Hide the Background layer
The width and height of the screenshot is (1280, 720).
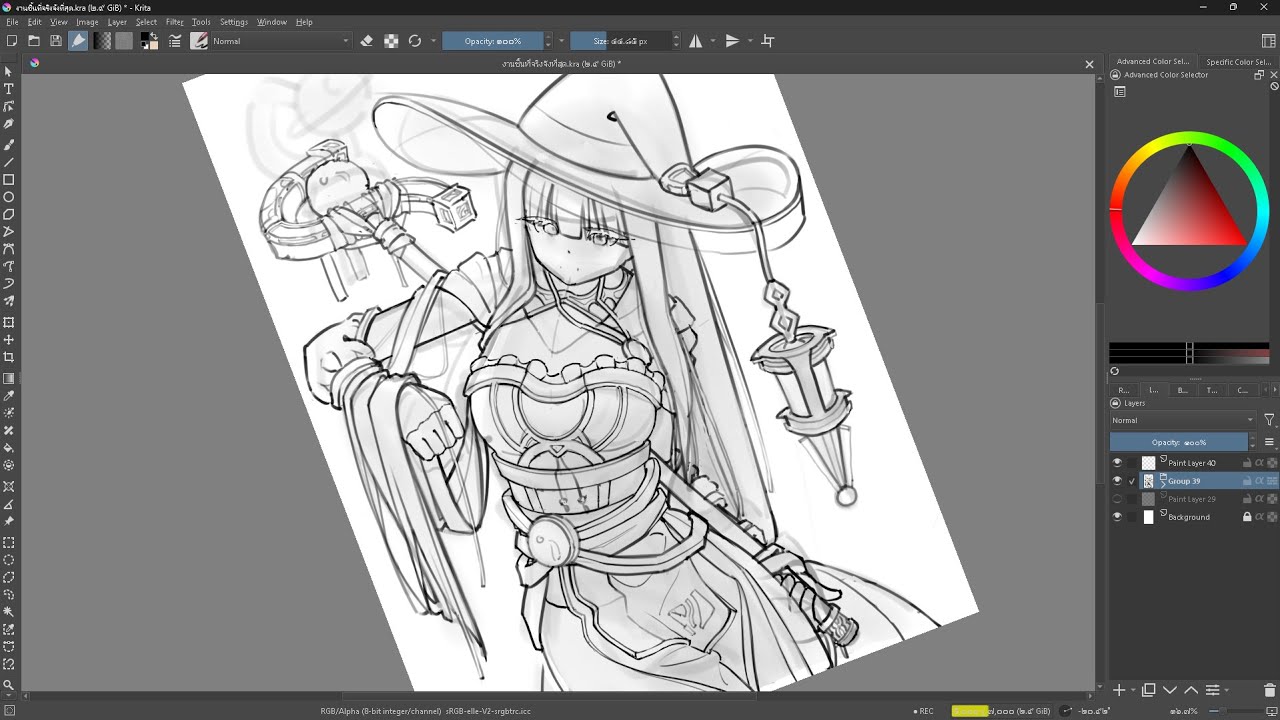pos(1117,517)
